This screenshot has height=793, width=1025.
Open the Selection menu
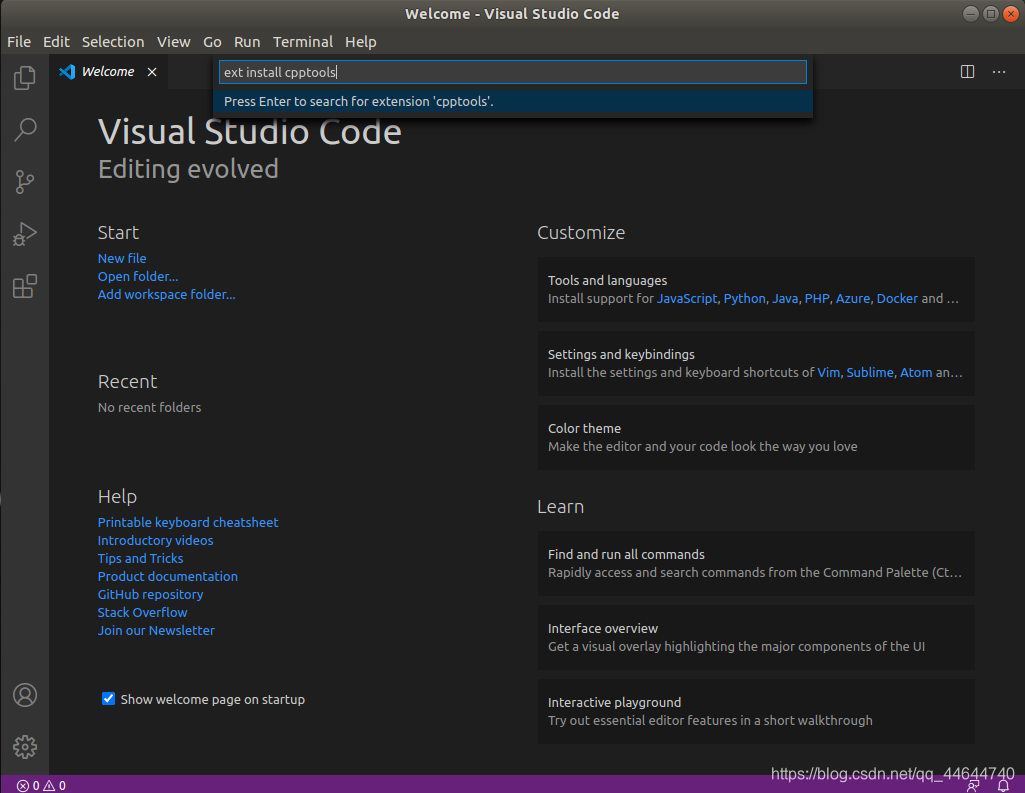pos(113,42)
